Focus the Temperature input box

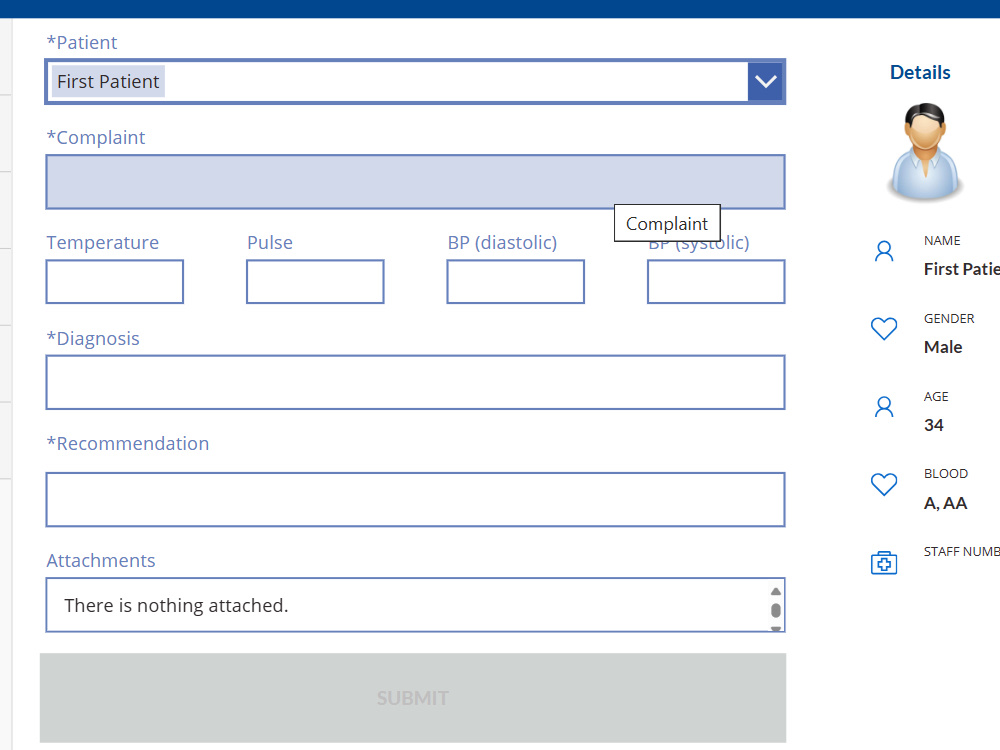(x=115, y=281)
